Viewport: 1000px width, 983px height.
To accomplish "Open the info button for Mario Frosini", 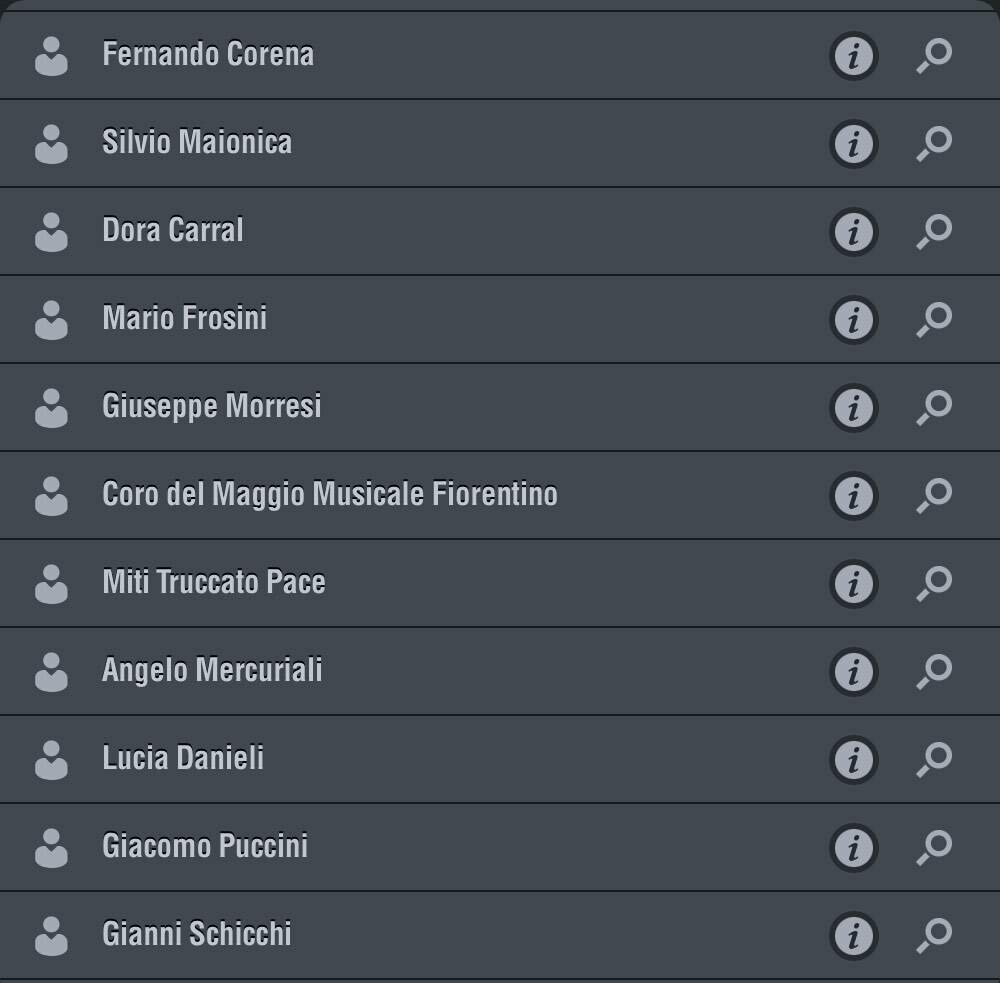I will click(x=853, y=320).
